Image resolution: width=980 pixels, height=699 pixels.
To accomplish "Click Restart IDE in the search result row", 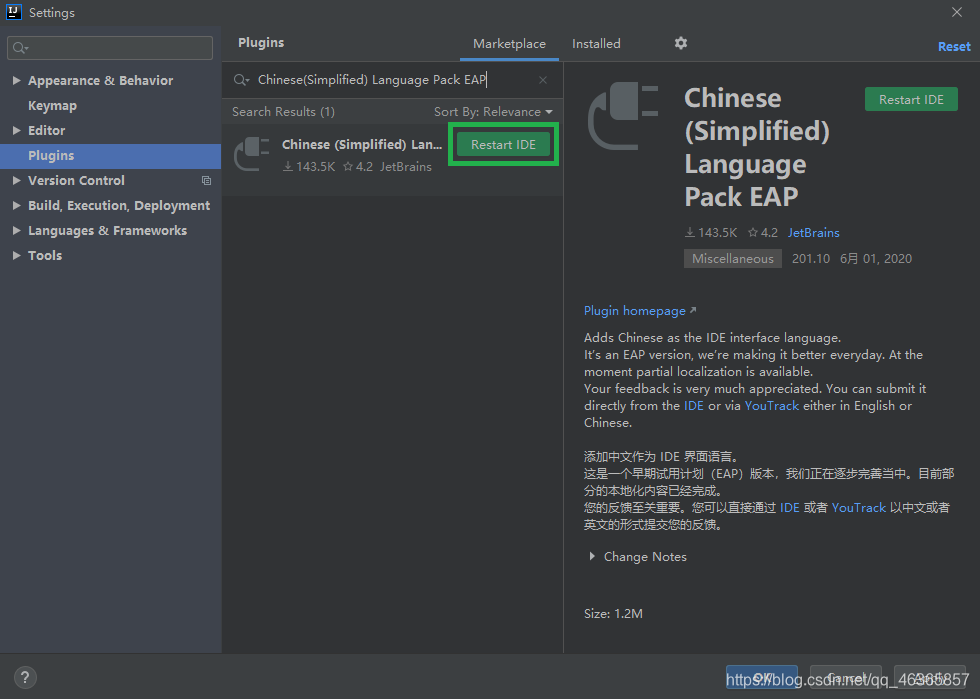I will pos(503,144).
